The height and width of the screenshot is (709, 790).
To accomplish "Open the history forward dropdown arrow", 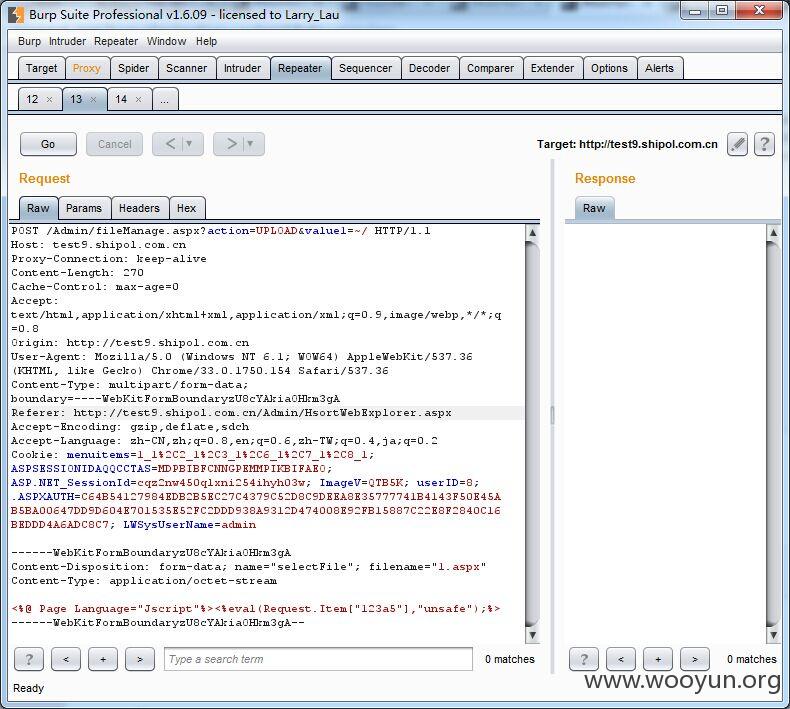I will click(x=250, y=144).
